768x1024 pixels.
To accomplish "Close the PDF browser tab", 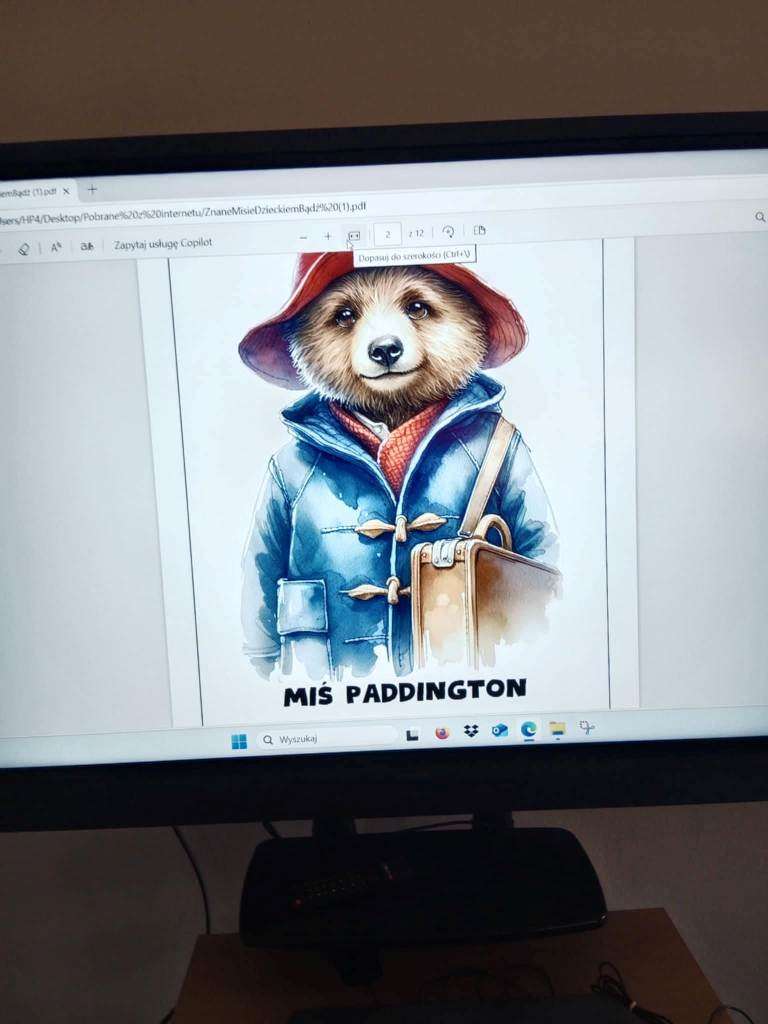I will tap(66, 191).
